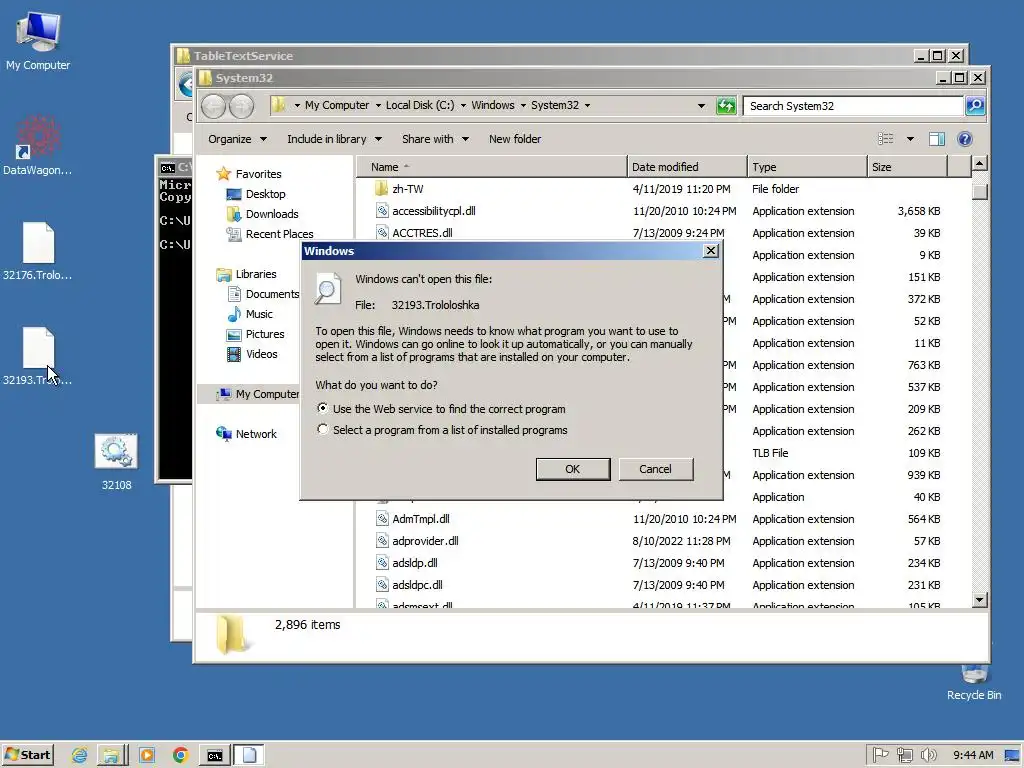1024x768 pixels.
Task: Click the Start button
Action: 27,755
